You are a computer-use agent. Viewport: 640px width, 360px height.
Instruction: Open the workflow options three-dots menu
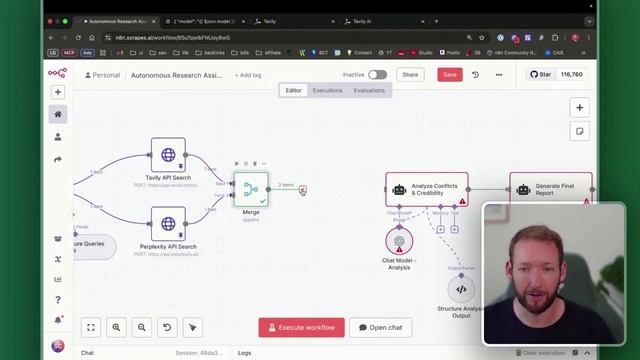click(499, 75)
